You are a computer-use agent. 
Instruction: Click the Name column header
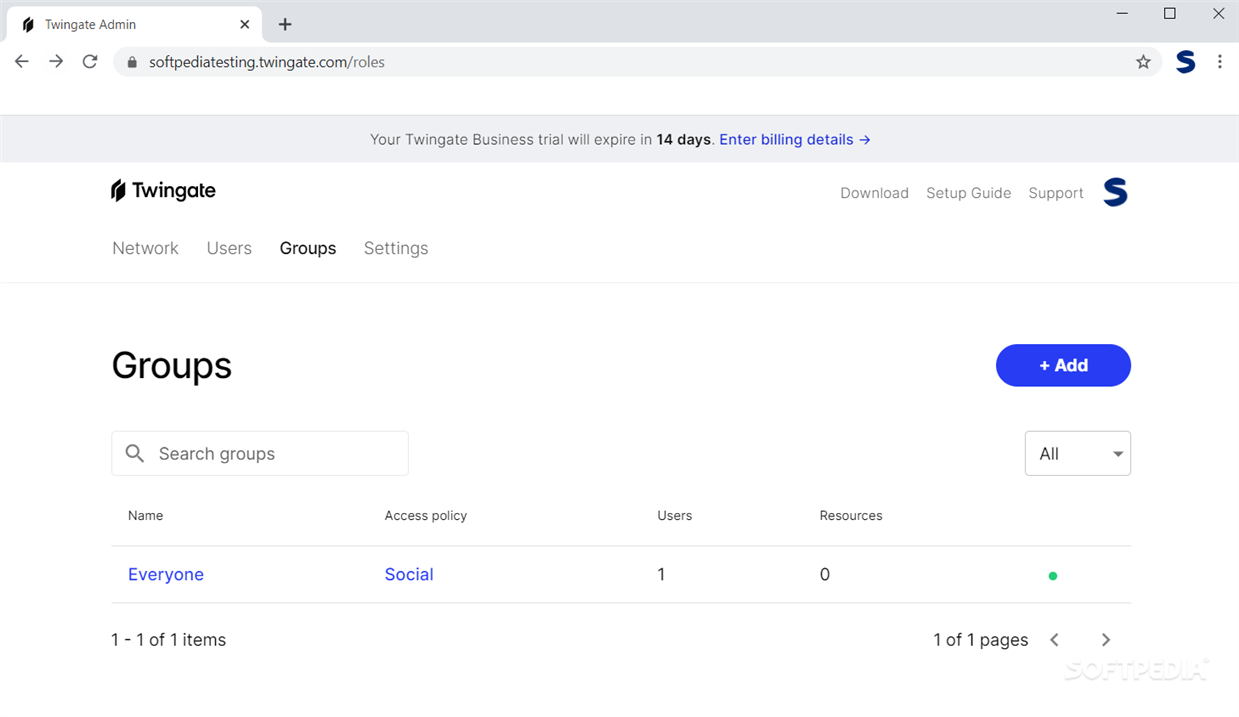(x=145, y=515)
